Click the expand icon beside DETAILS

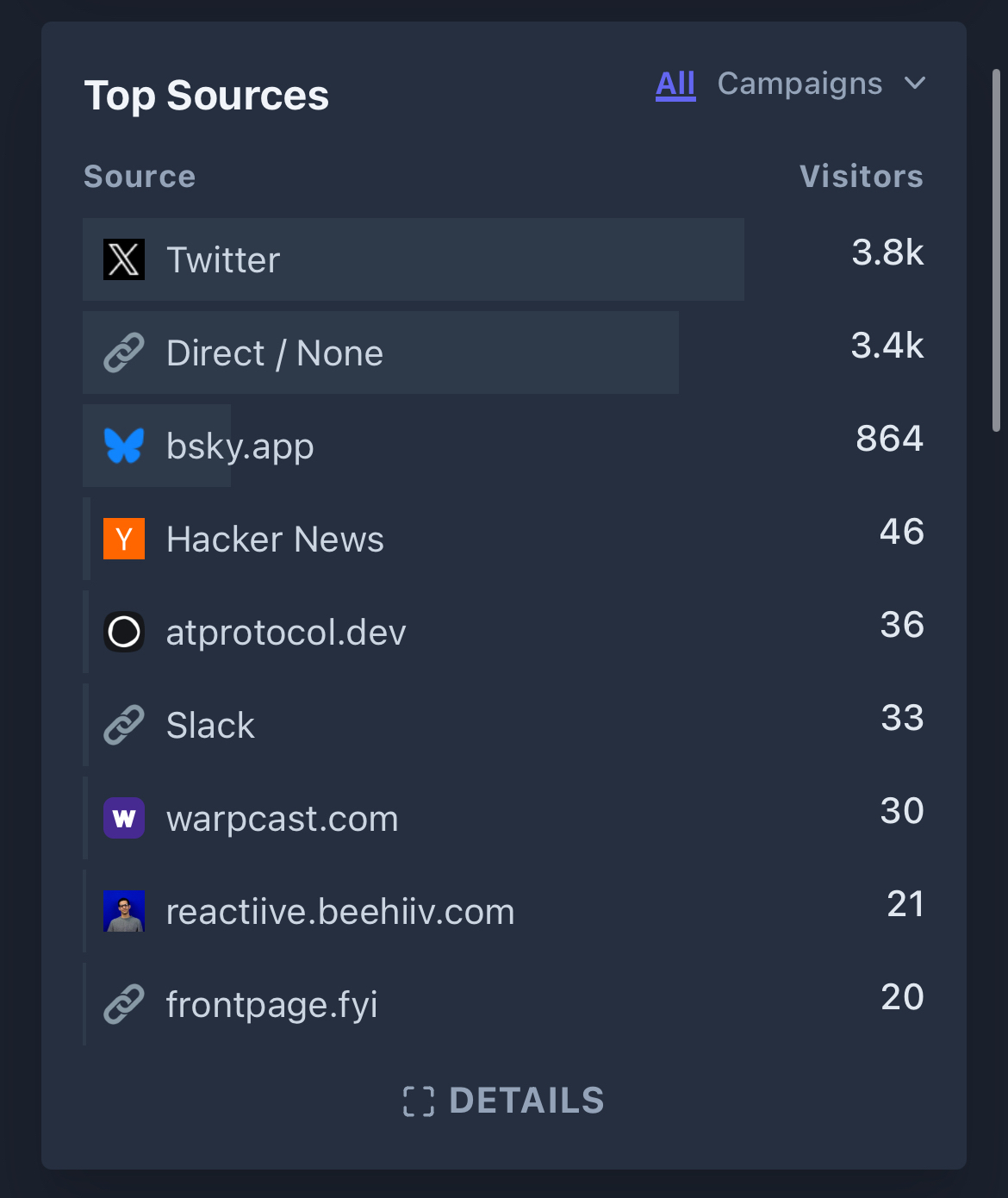419,1101
